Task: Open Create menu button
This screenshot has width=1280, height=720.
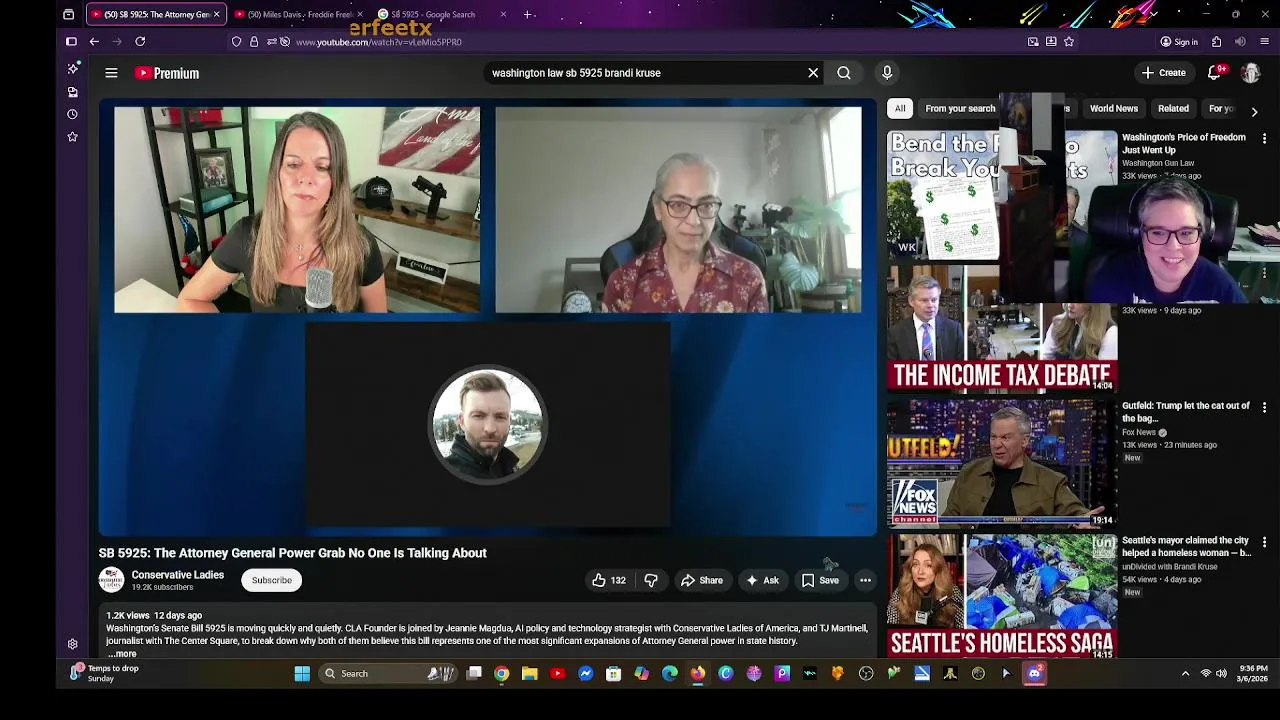Action: (1164, 73)
